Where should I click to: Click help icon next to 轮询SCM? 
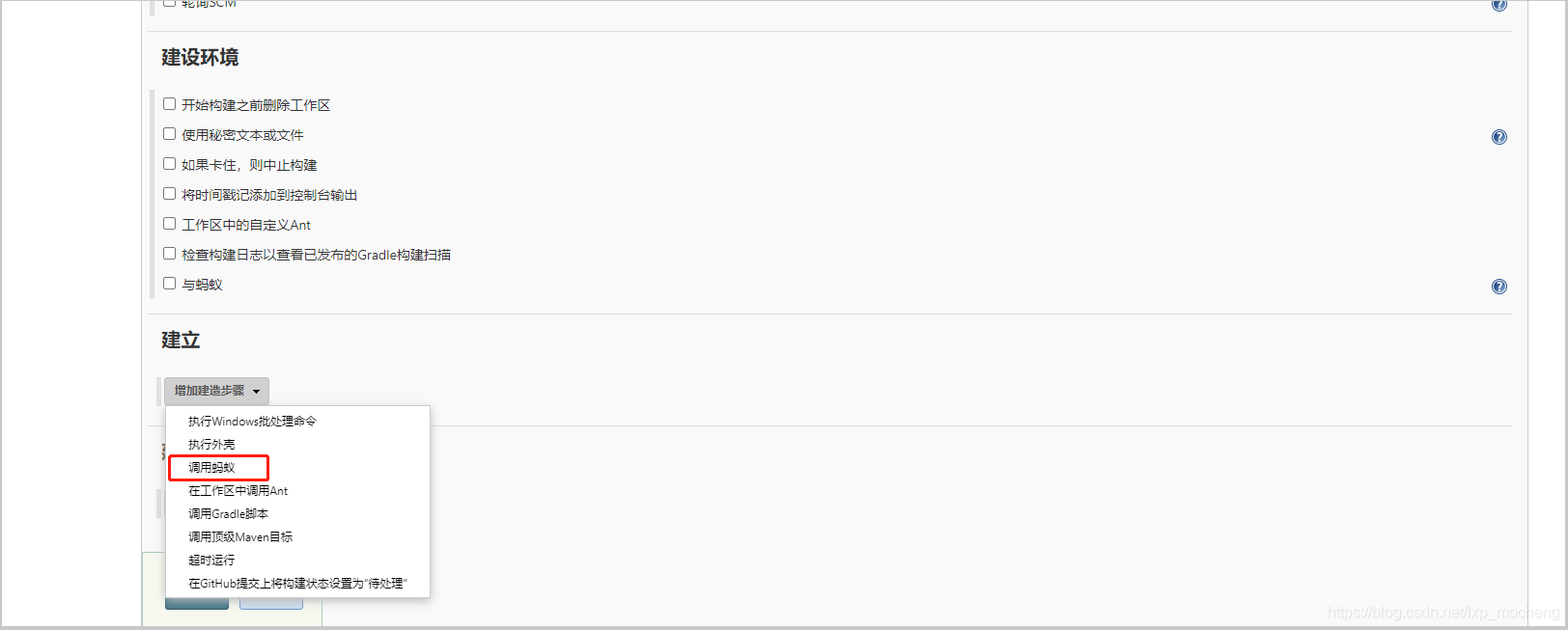click(x=1498, y=5)
